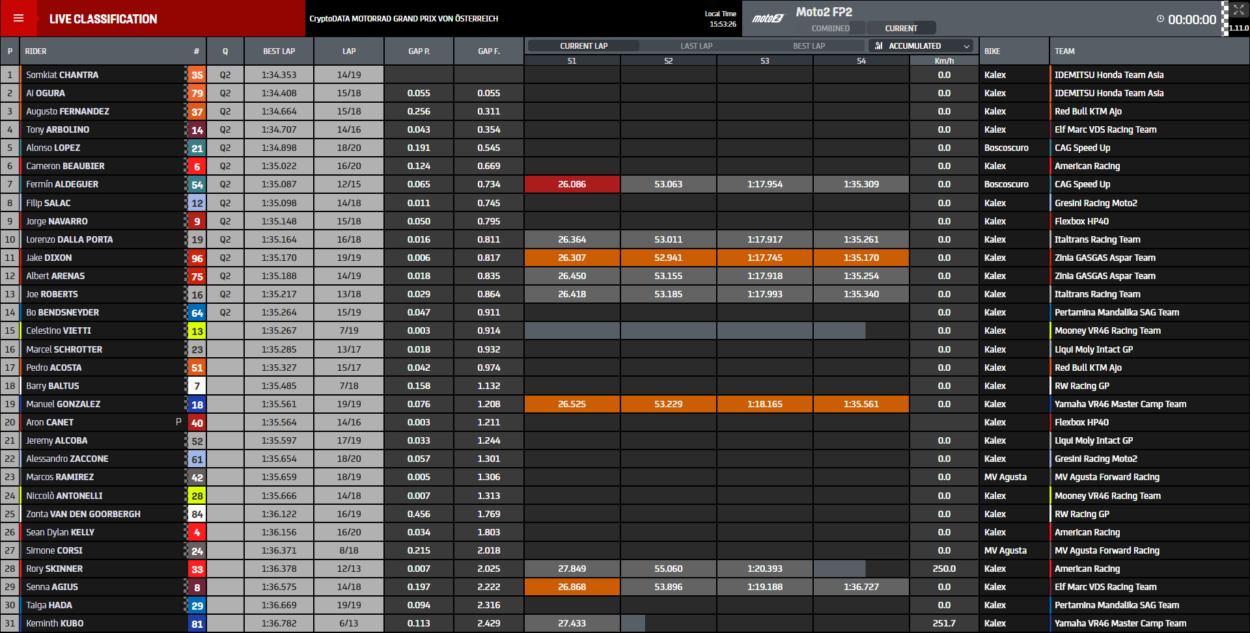Click Kubo's speed value 251.7
Screen dimensions: 1250x633
944,624
